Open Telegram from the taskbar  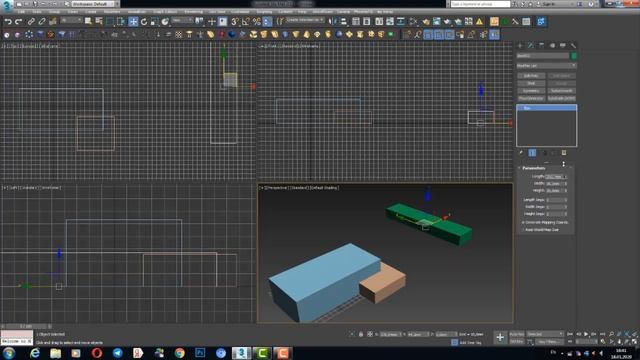click(118, 353)
